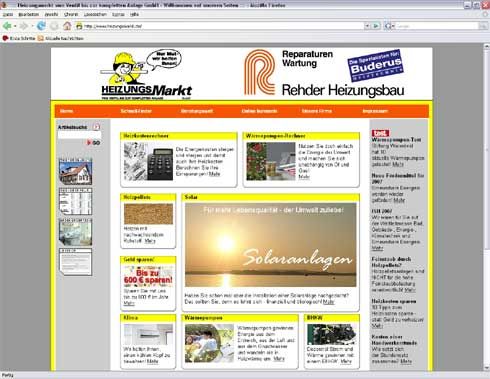Click the wood pellets image
The height and width of the screenshot is (379, 490).
point(148,214)
